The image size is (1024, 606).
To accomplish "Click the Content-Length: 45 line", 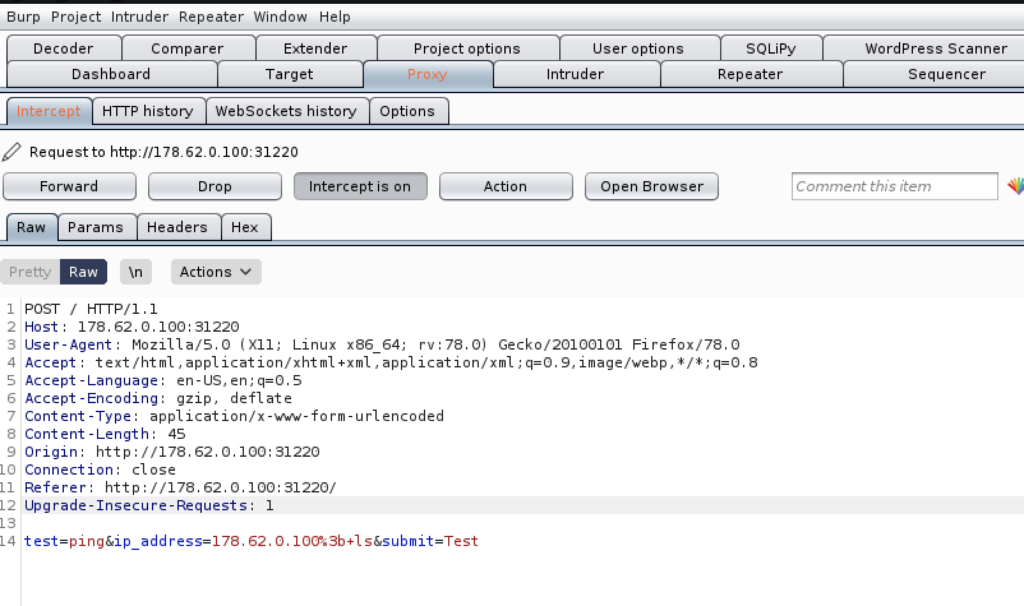I will tap(105, 434).
